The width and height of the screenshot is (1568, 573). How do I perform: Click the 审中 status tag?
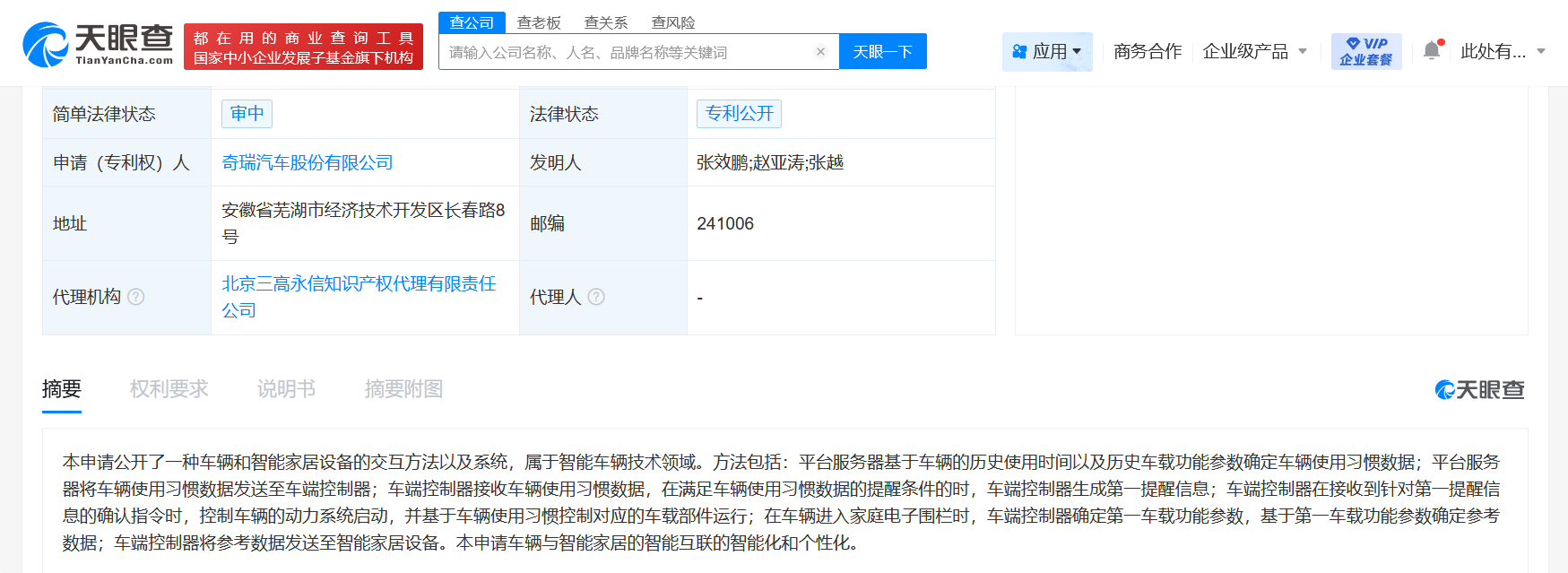(x=247, y=114)
